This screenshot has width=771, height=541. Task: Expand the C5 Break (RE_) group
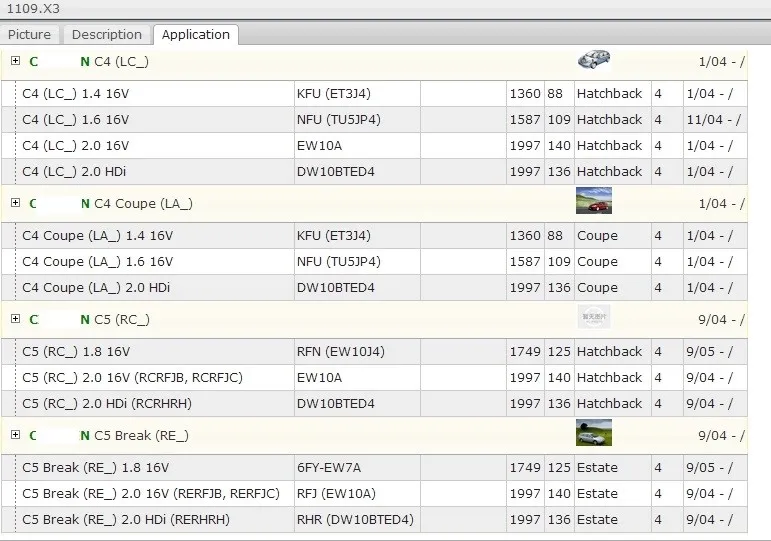pyautogui.click(x=15, y=435)
